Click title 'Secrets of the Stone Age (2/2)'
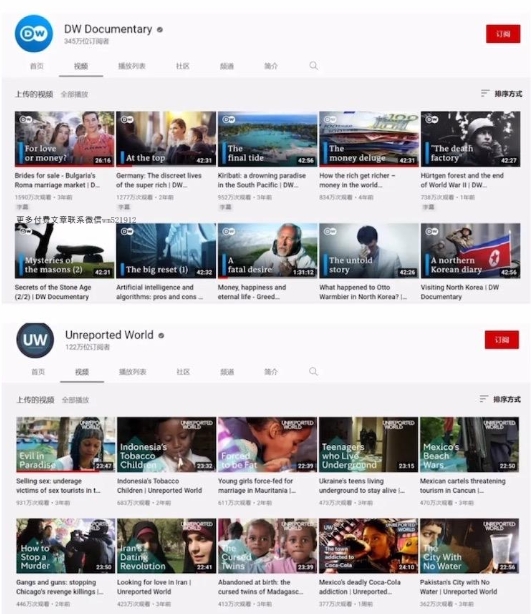The image size is (531, 614). (x=53, y=292)
